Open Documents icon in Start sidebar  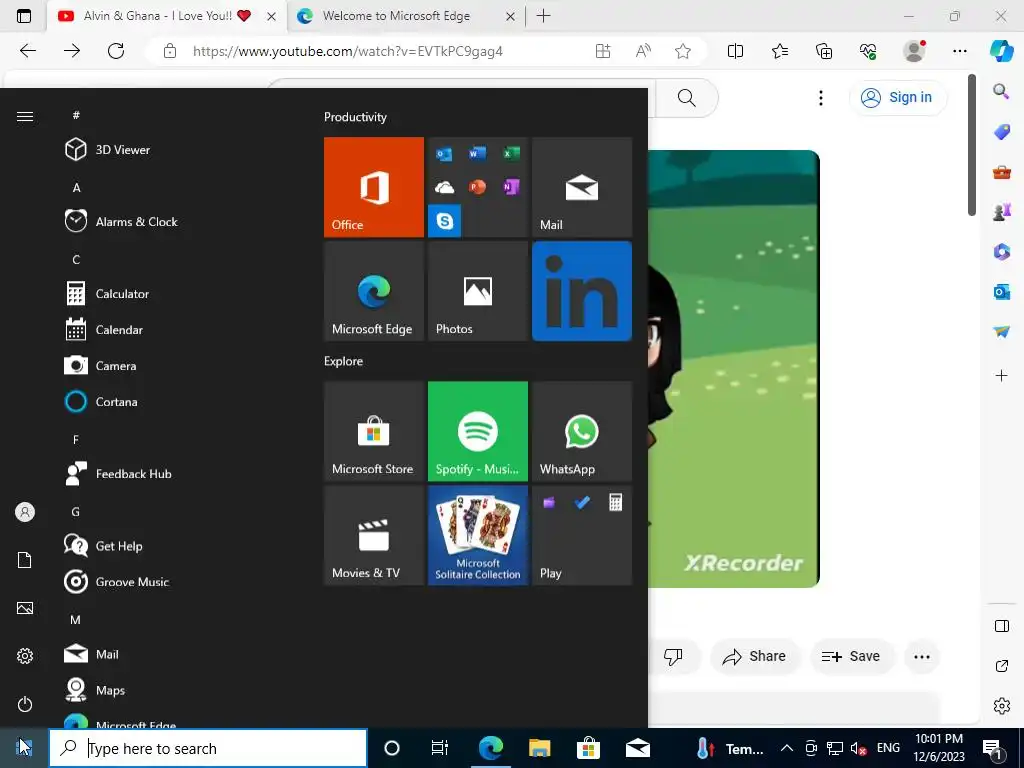tap(25, 560)
